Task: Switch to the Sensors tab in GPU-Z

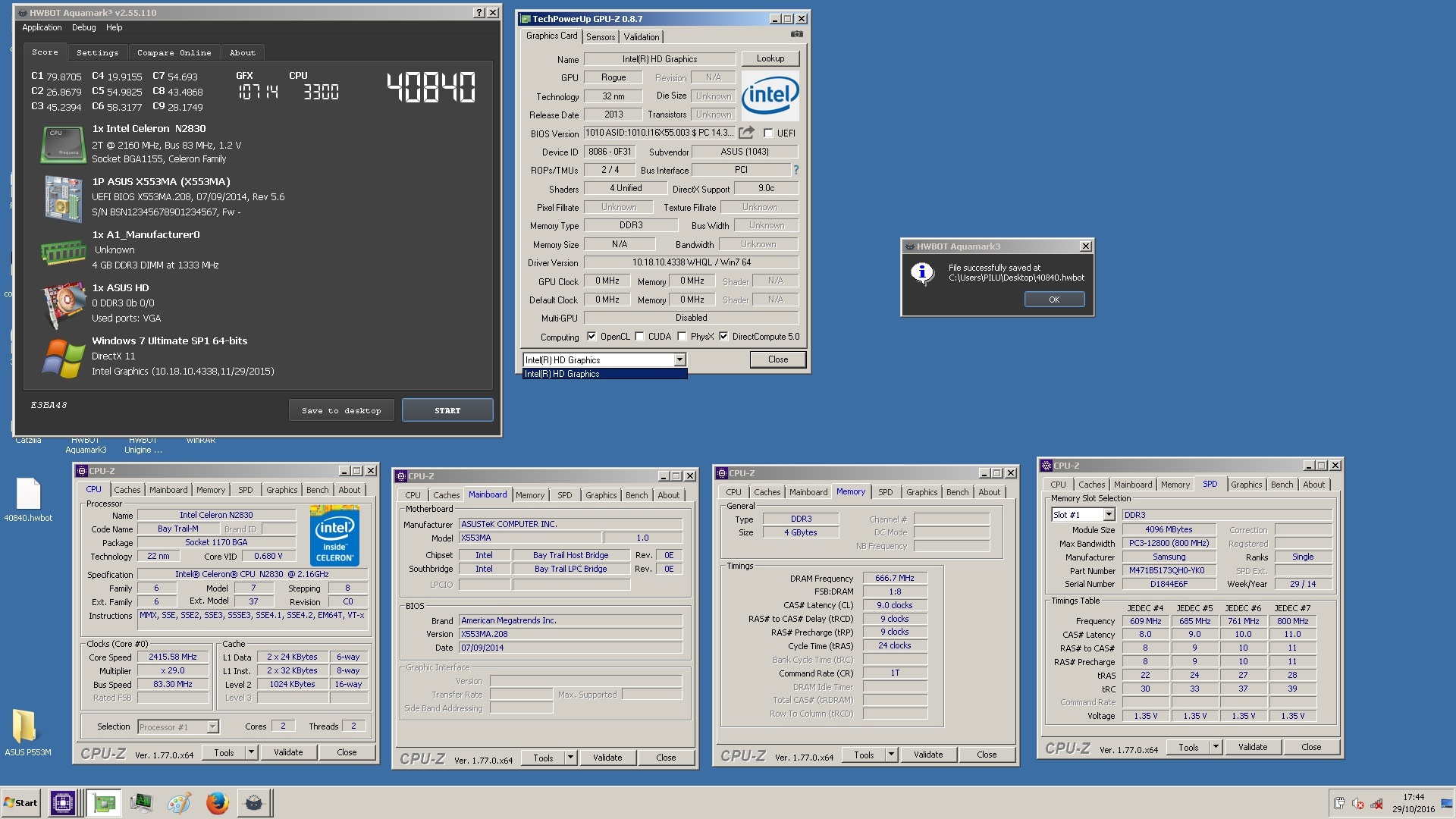Action: (601, 37)
